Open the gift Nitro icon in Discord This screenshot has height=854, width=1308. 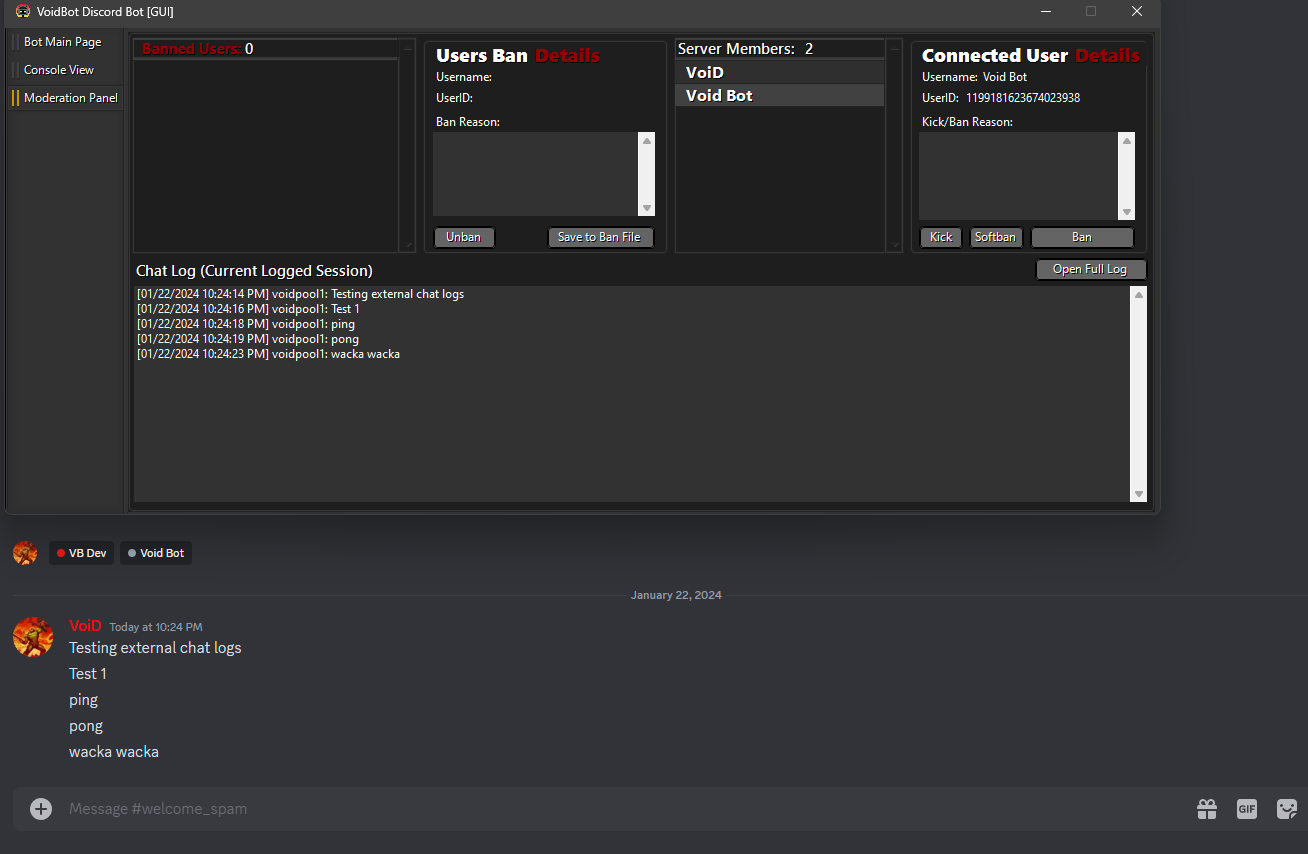tap(1207, 809)
